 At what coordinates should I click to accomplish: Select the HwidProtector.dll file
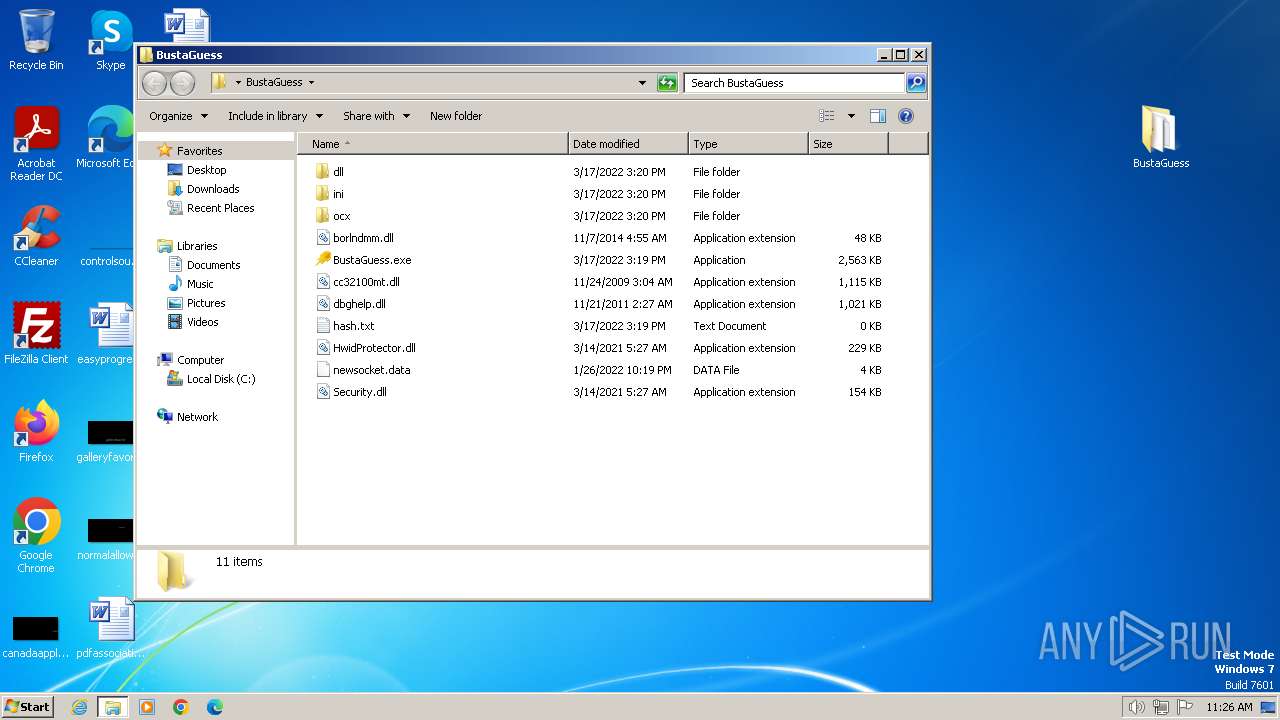tap(373, 348)
